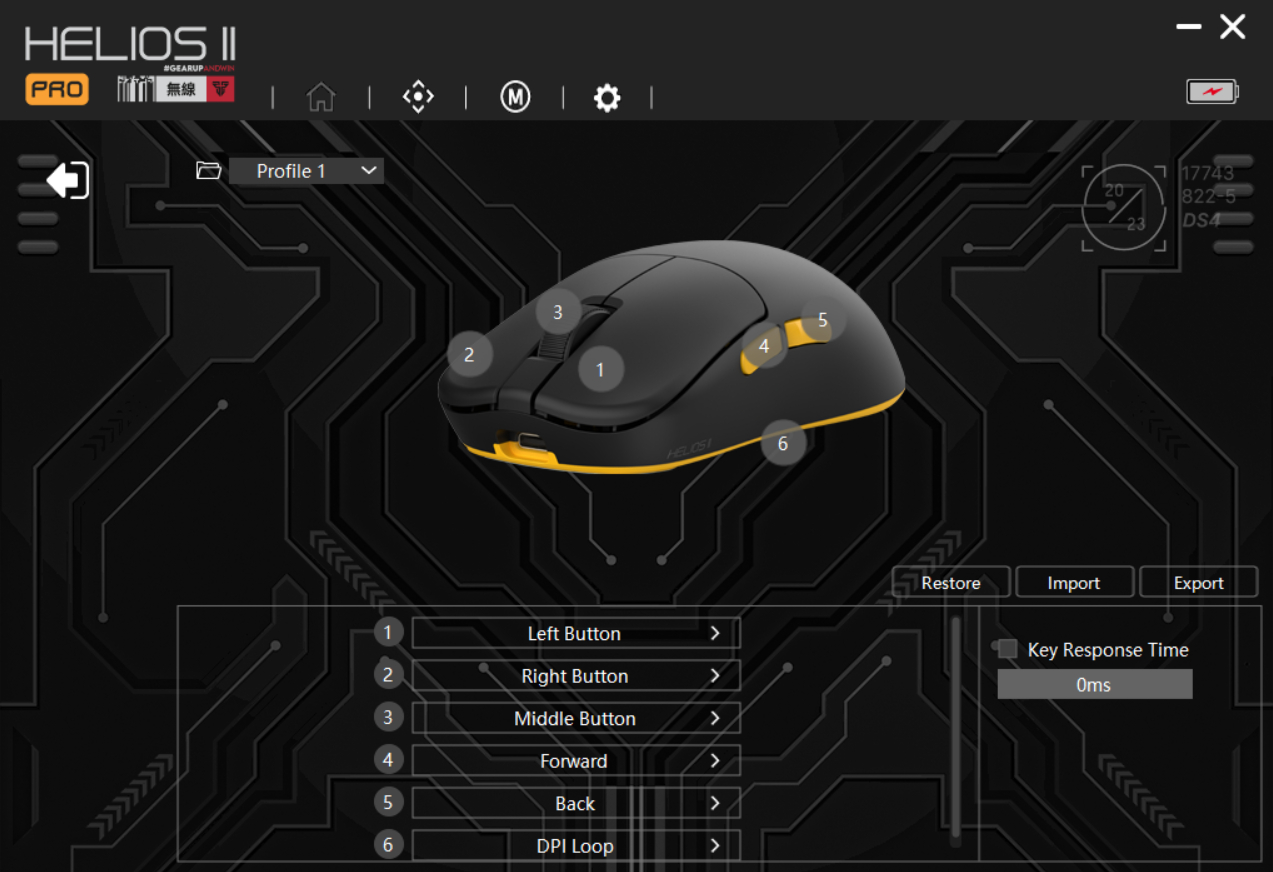Check the battery charging indicator

coord(1212,92)
